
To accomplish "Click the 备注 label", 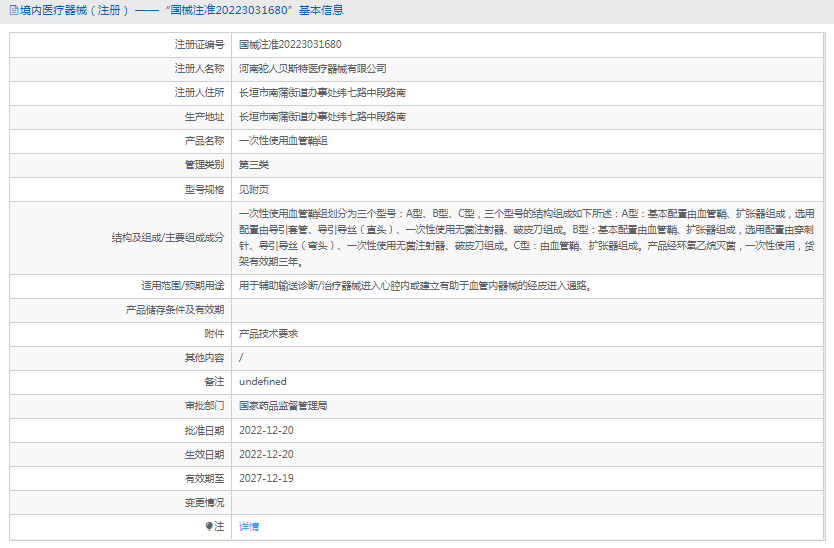I will tap(214, 381).
